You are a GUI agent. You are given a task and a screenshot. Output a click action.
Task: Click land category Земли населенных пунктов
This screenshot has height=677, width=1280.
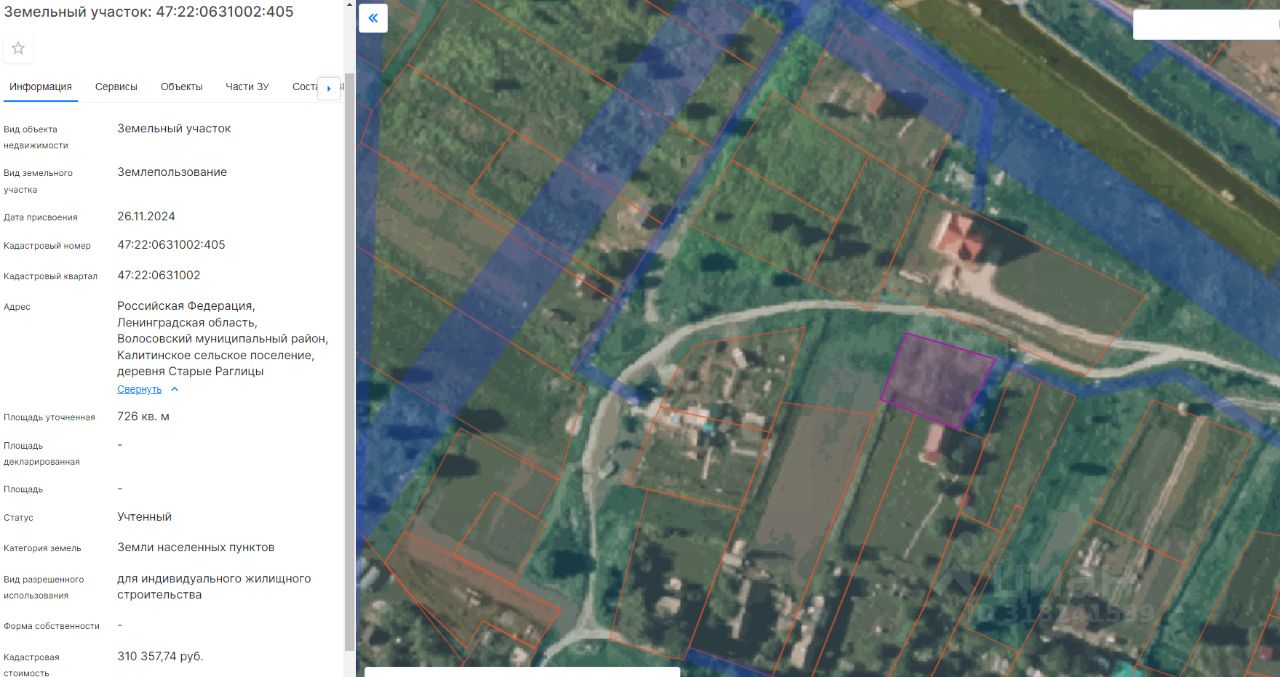point(196,547)
